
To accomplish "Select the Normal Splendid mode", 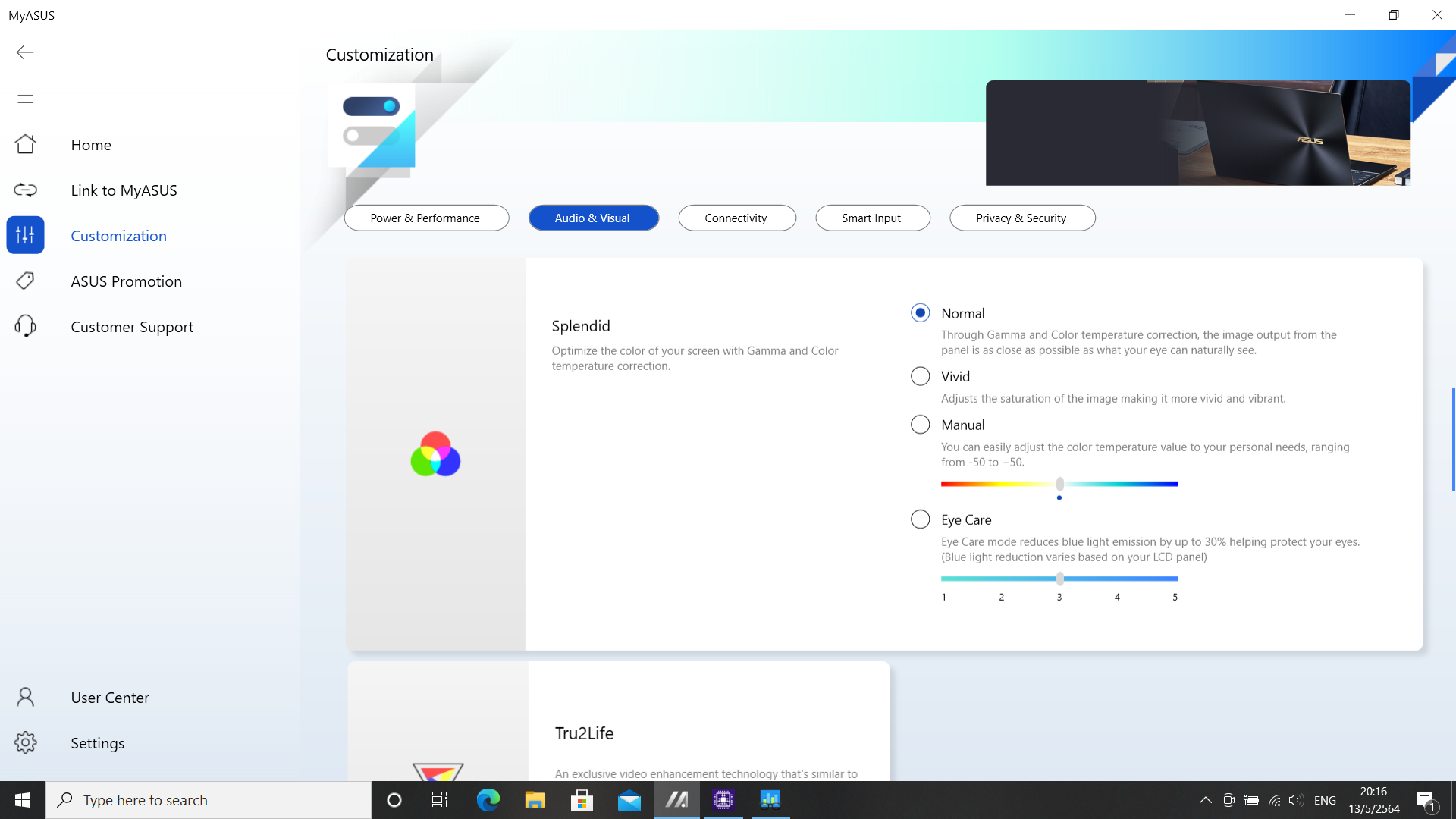I will 920,313.
